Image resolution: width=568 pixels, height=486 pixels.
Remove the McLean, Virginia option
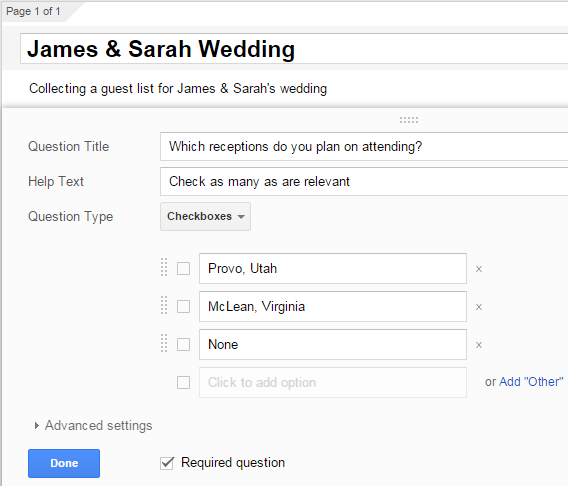click(x=479, y=307)
